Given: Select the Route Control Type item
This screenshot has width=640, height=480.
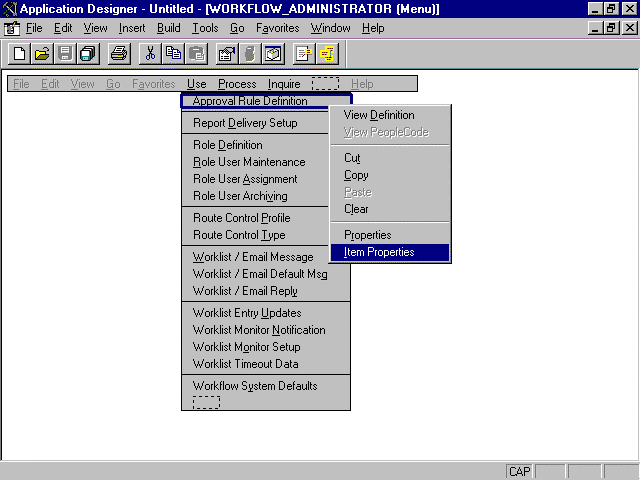Looking at the screenshot, I should [255, 235].
